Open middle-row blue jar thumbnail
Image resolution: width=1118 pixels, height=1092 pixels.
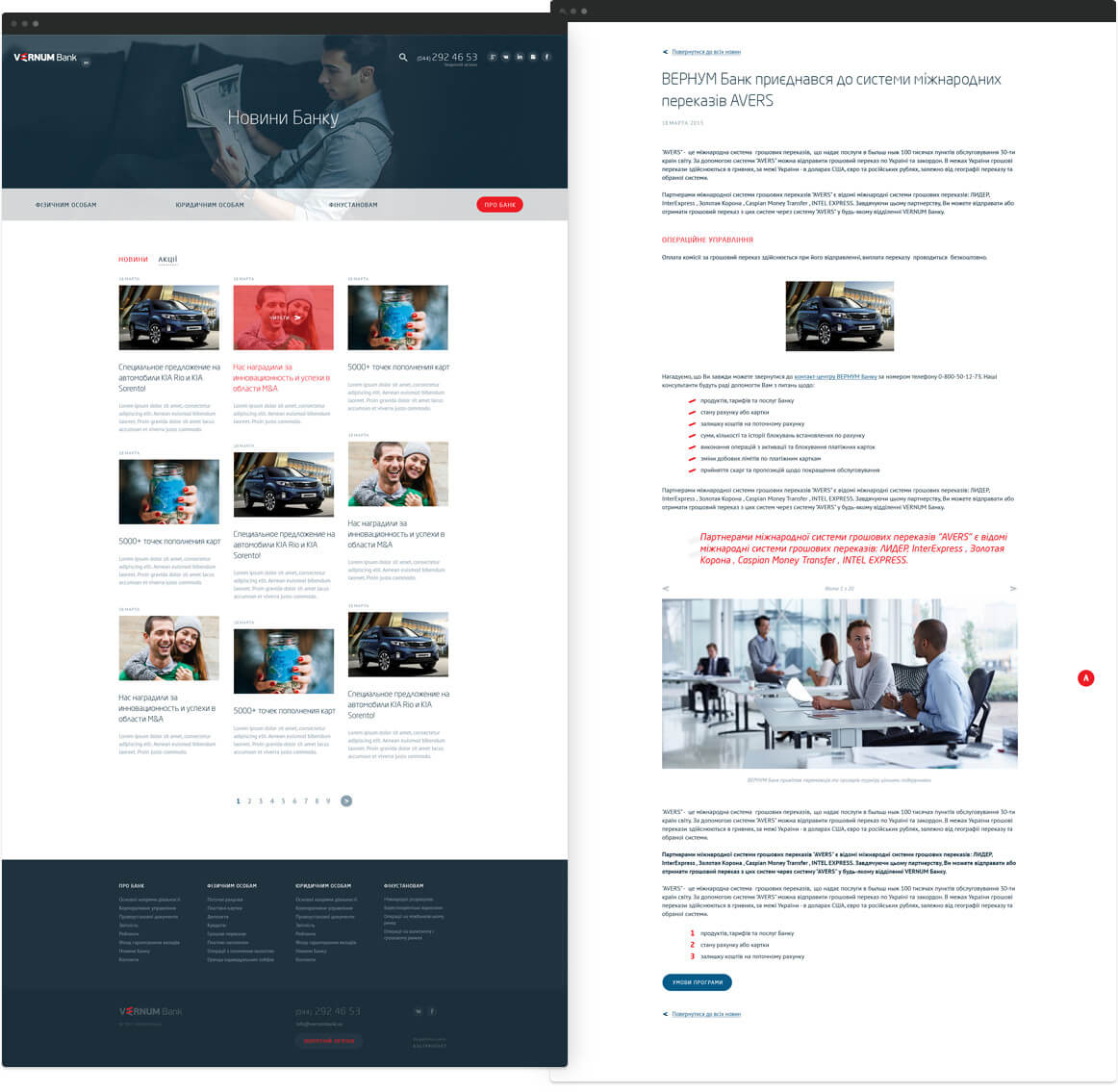click(169, 492)
